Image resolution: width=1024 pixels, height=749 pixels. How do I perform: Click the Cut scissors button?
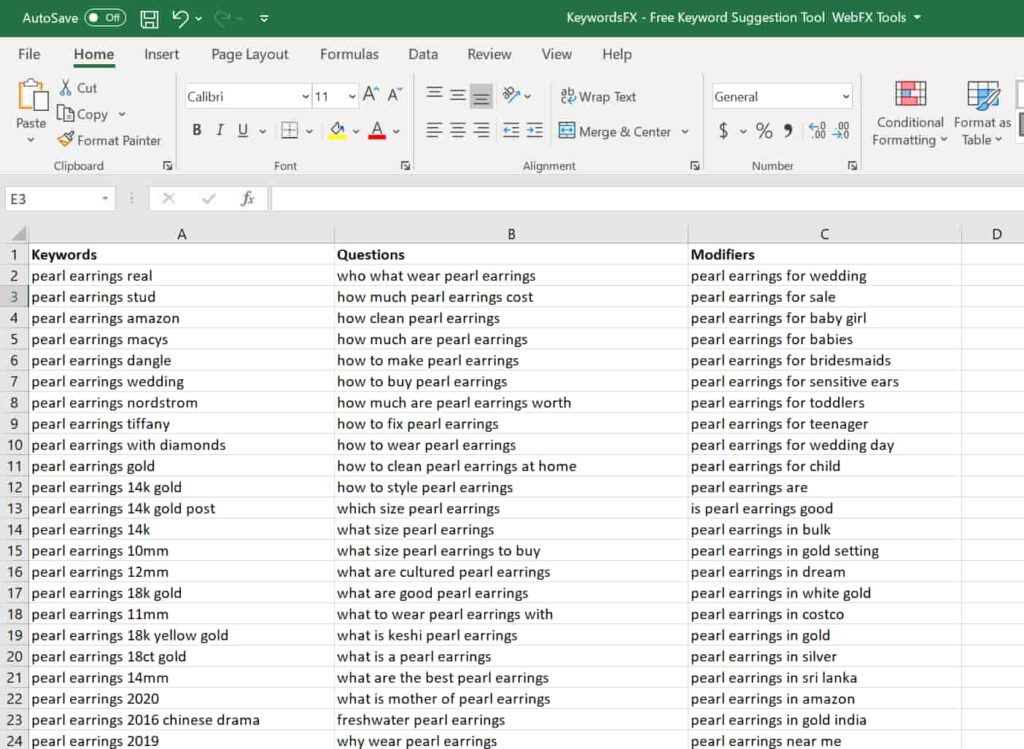tap(78, 88)
